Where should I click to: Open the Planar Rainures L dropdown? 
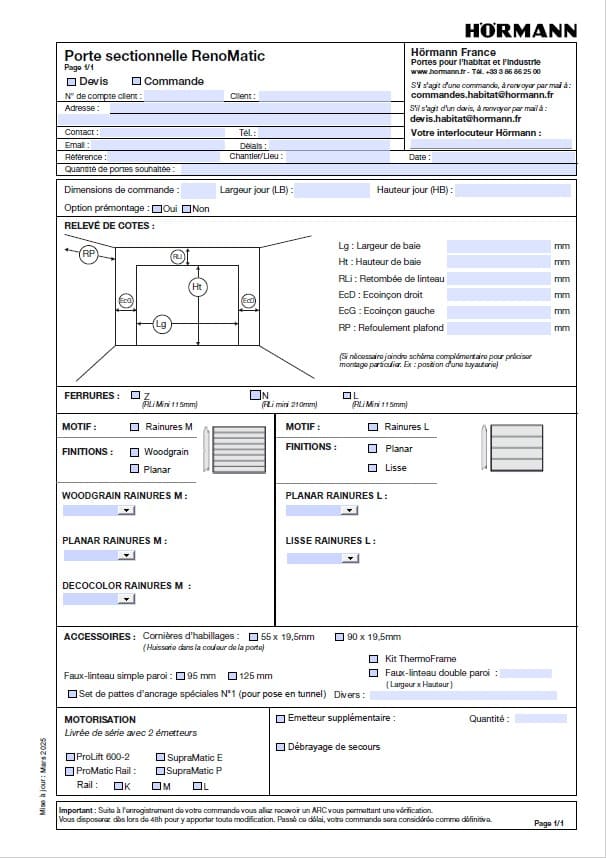click(348, 511)
